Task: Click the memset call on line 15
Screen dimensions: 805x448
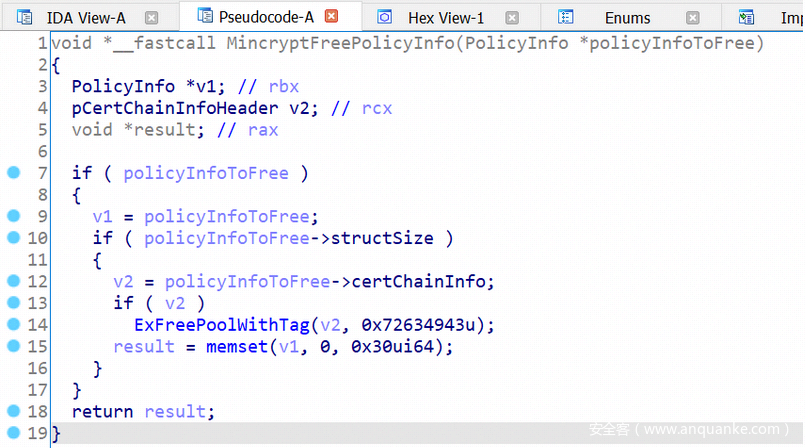Action: tap(237, 347)
